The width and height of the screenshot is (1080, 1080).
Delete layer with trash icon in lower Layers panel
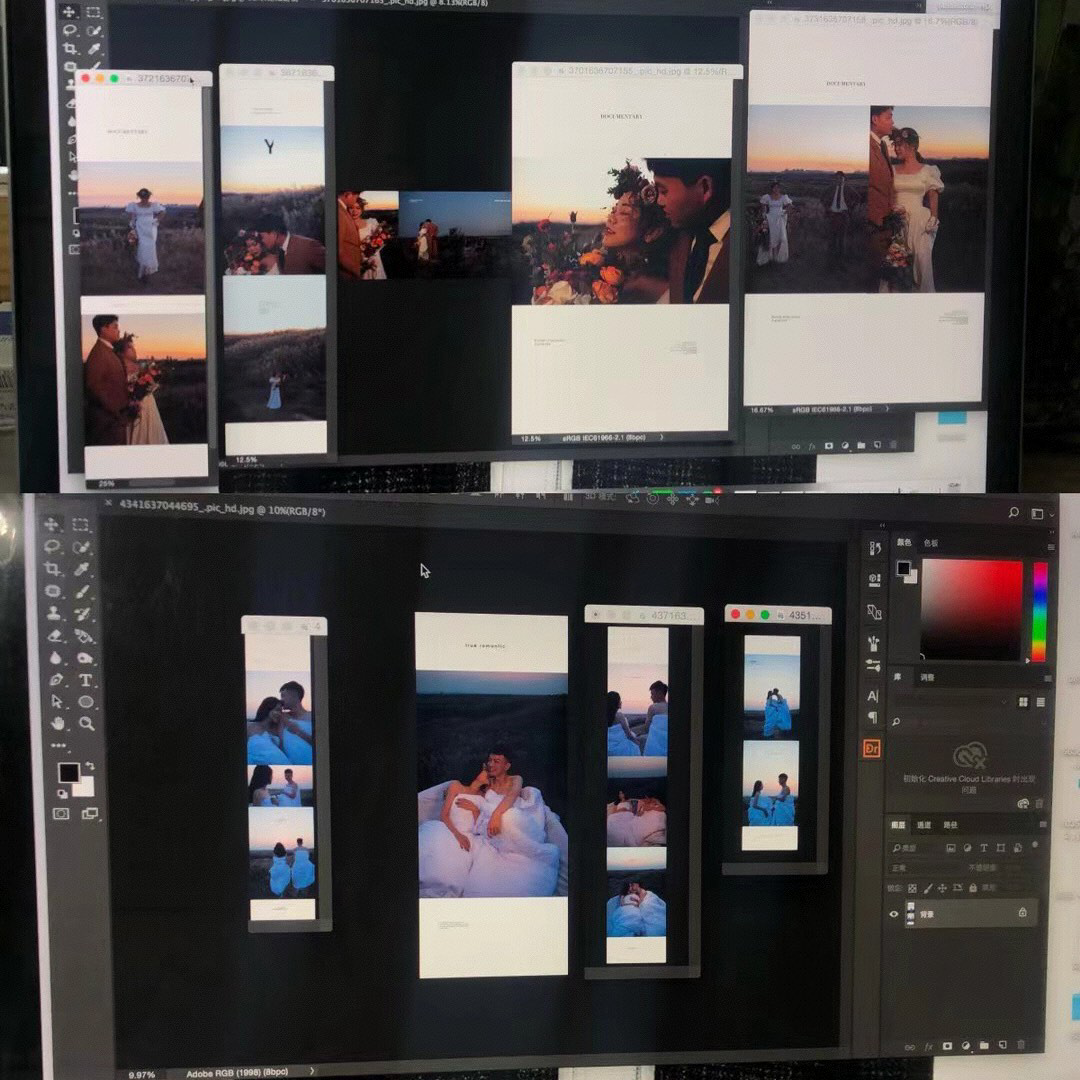1021,1044
